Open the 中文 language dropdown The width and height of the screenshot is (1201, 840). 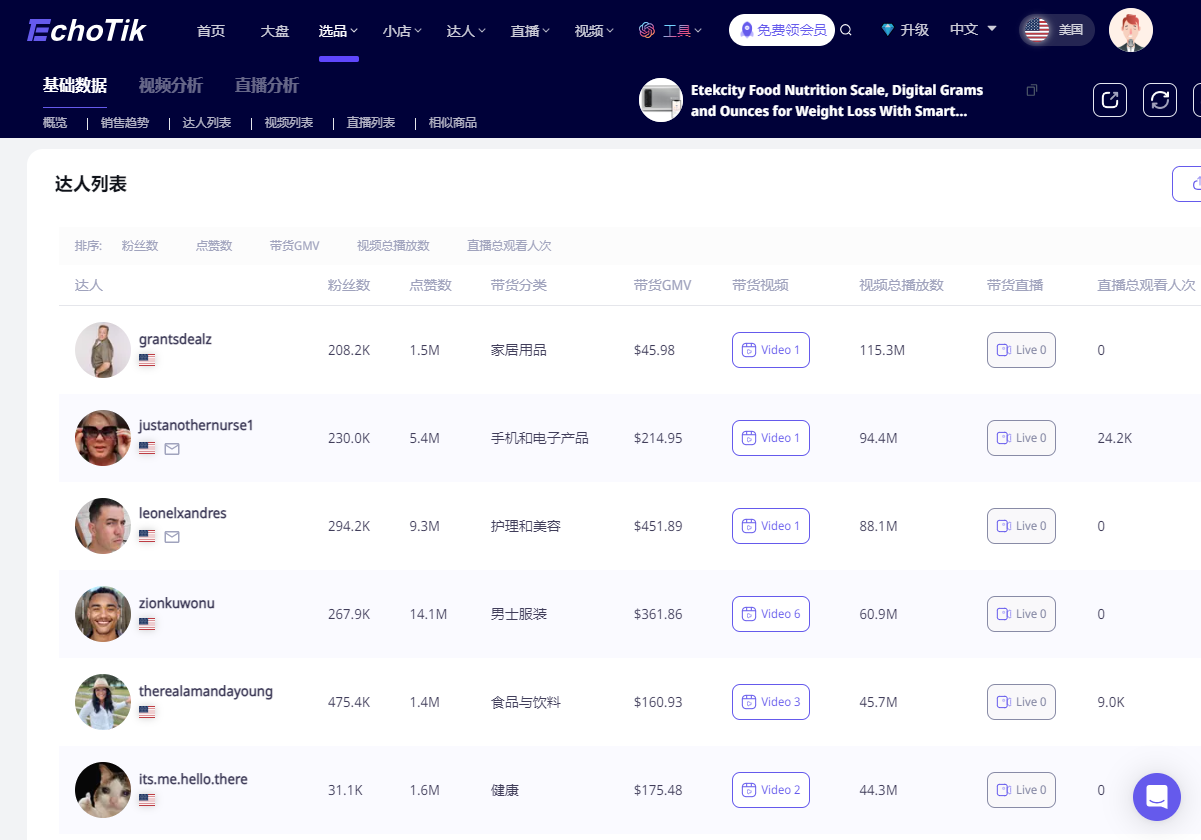pyautogui.click(x=973, y=30)
